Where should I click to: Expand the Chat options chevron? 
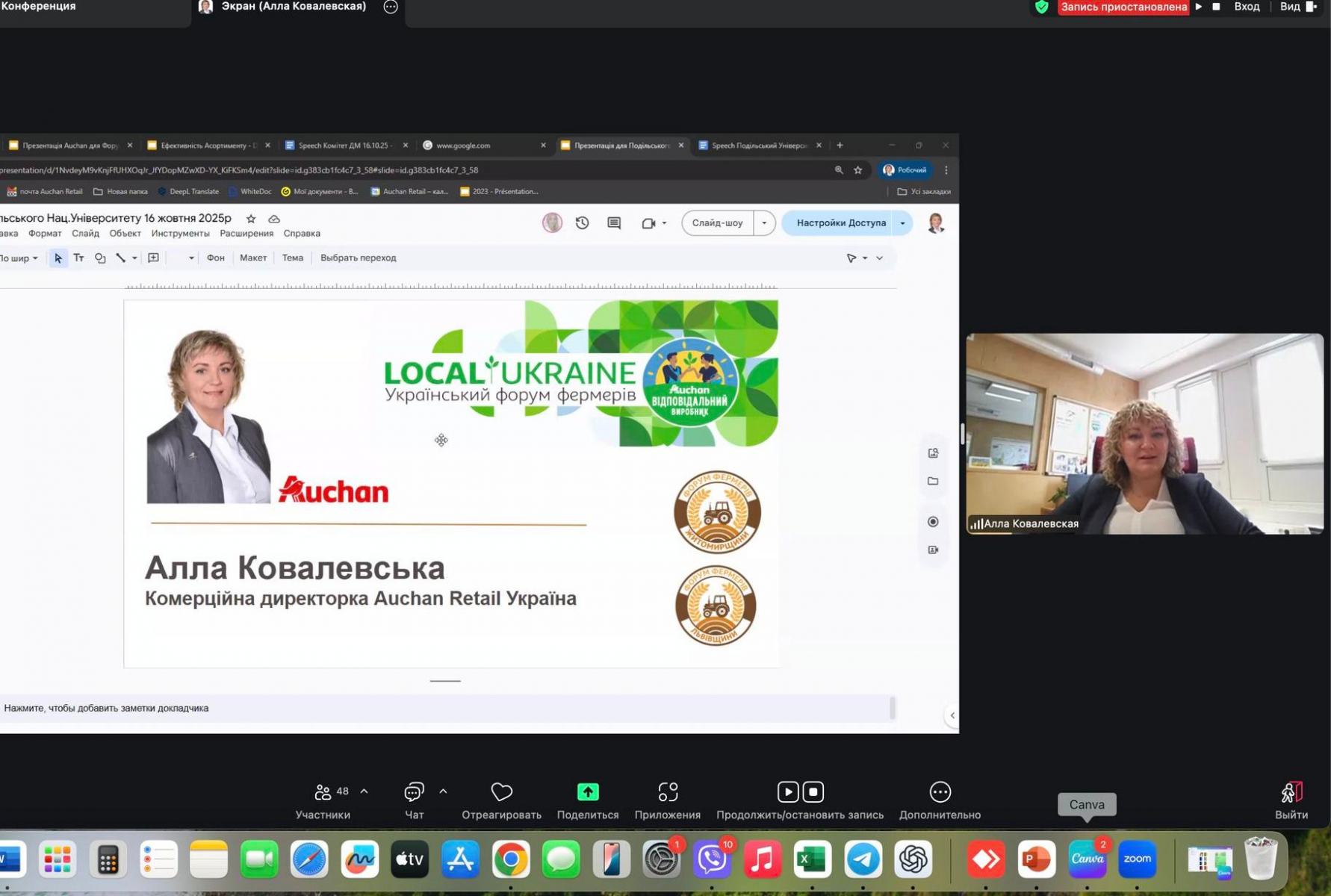[443, 791]
